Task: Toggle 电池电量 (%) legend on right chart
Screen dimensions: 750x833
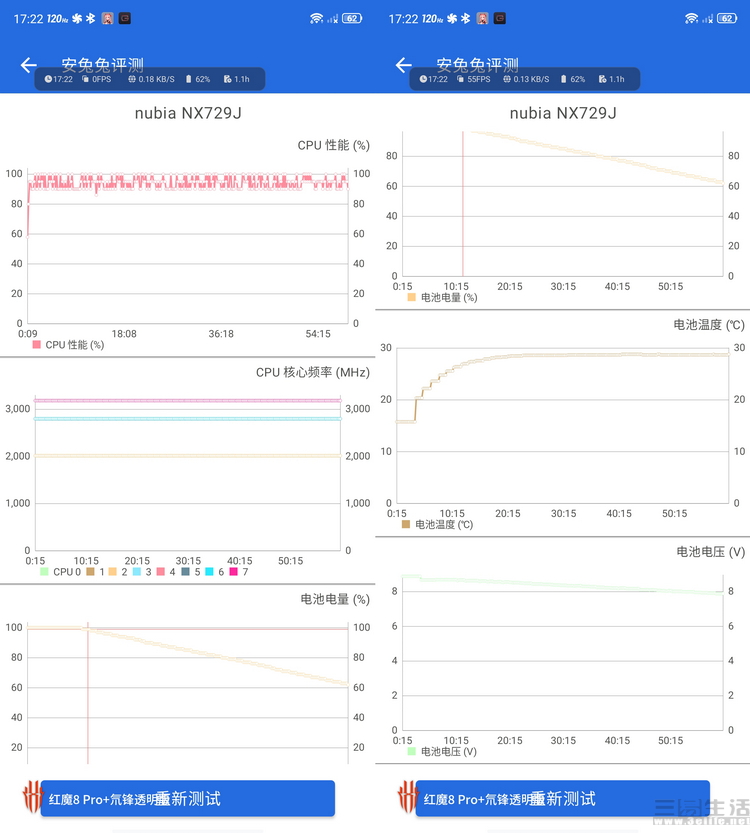Action: pyautogui.click(x=442, y=298)
